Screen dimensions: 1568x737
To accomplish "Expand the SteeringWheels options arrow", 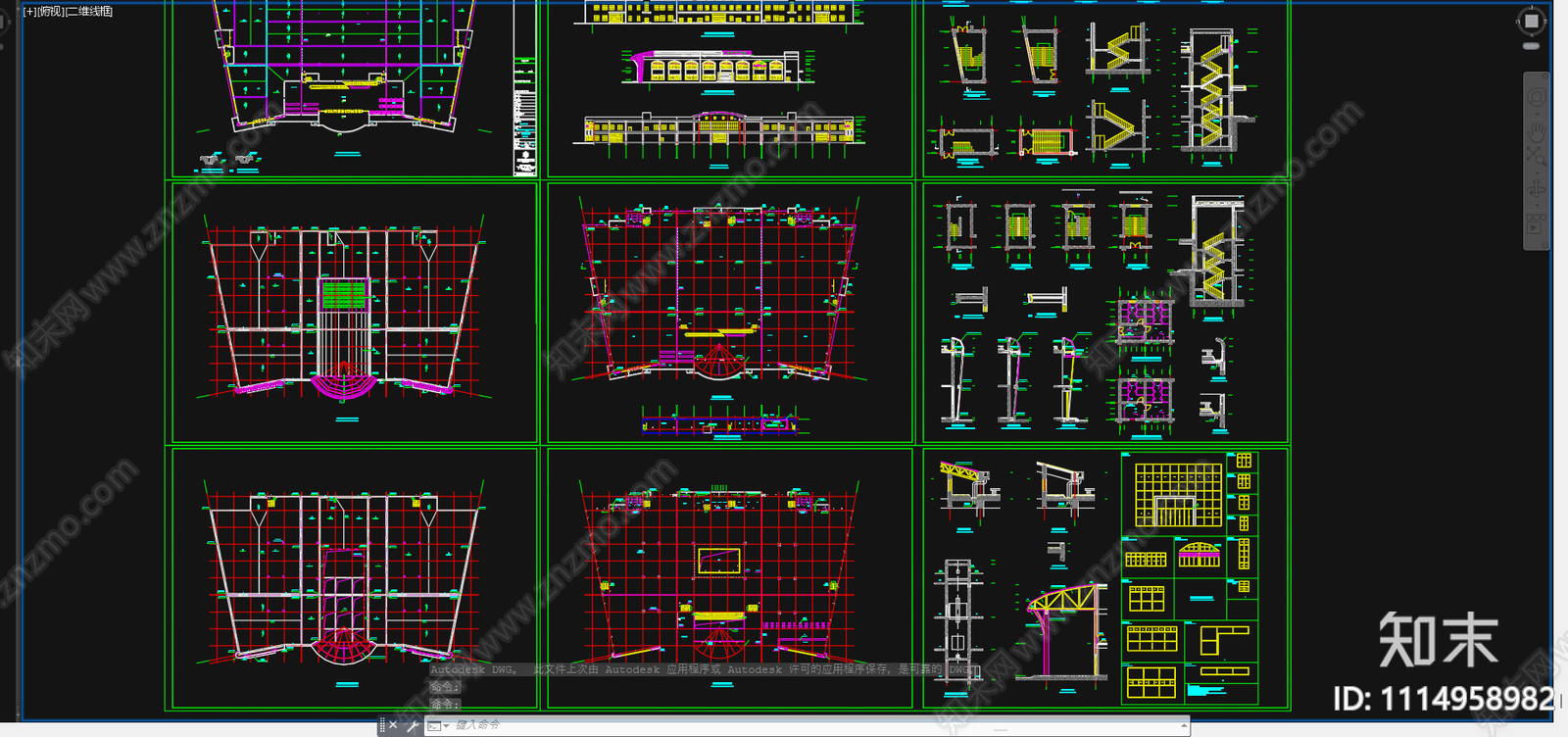I will click(1537, 114).
